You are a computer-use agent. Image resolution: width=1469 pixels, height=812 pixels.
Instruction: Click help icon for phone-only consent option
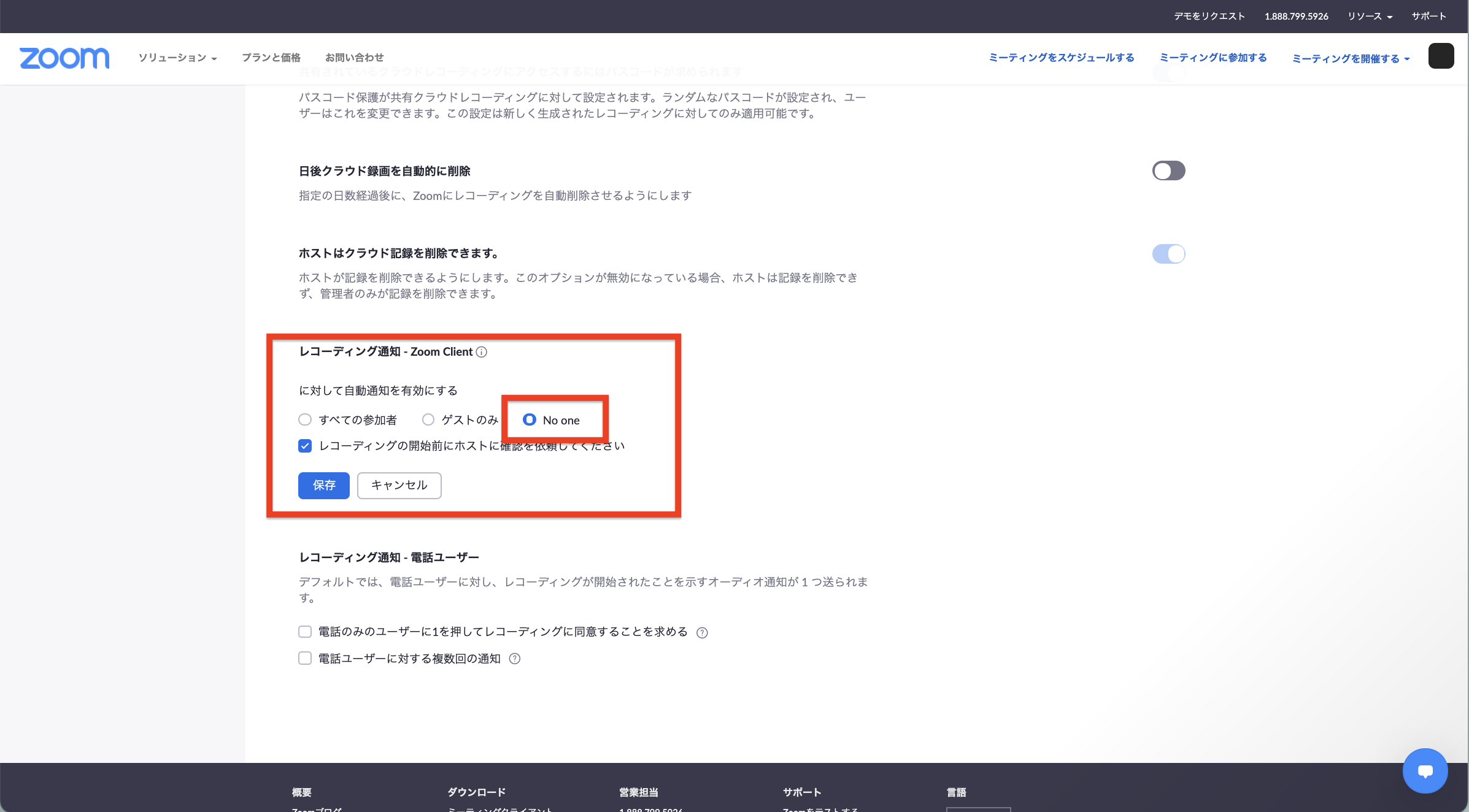702,633
